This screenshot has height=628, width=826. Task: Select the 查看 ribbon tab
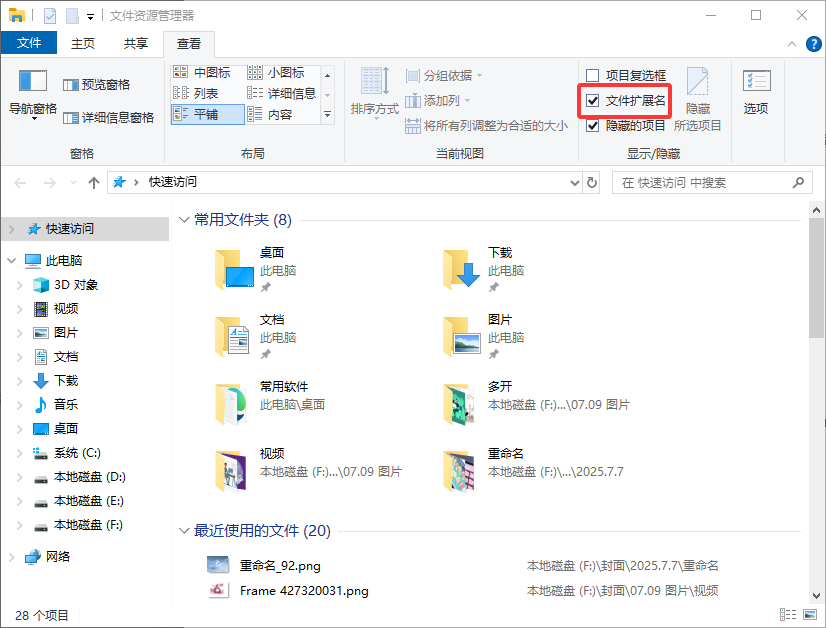tap(189, 44)
